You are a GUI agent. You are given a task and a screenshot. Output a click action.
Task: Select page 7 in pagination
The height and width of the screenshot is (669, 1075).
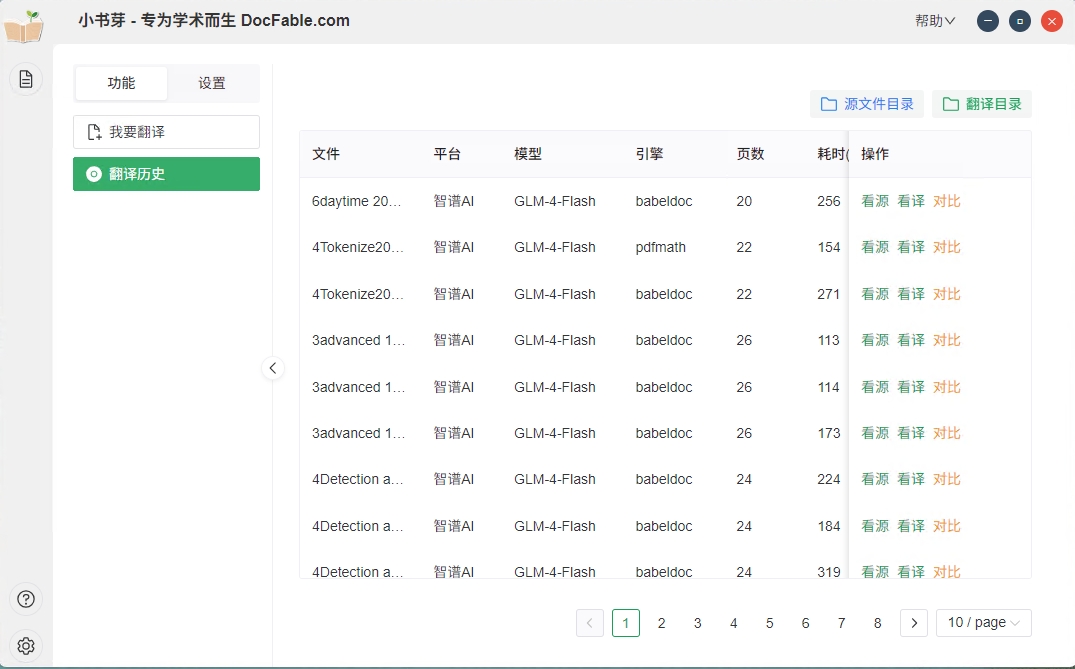point(842,623)
